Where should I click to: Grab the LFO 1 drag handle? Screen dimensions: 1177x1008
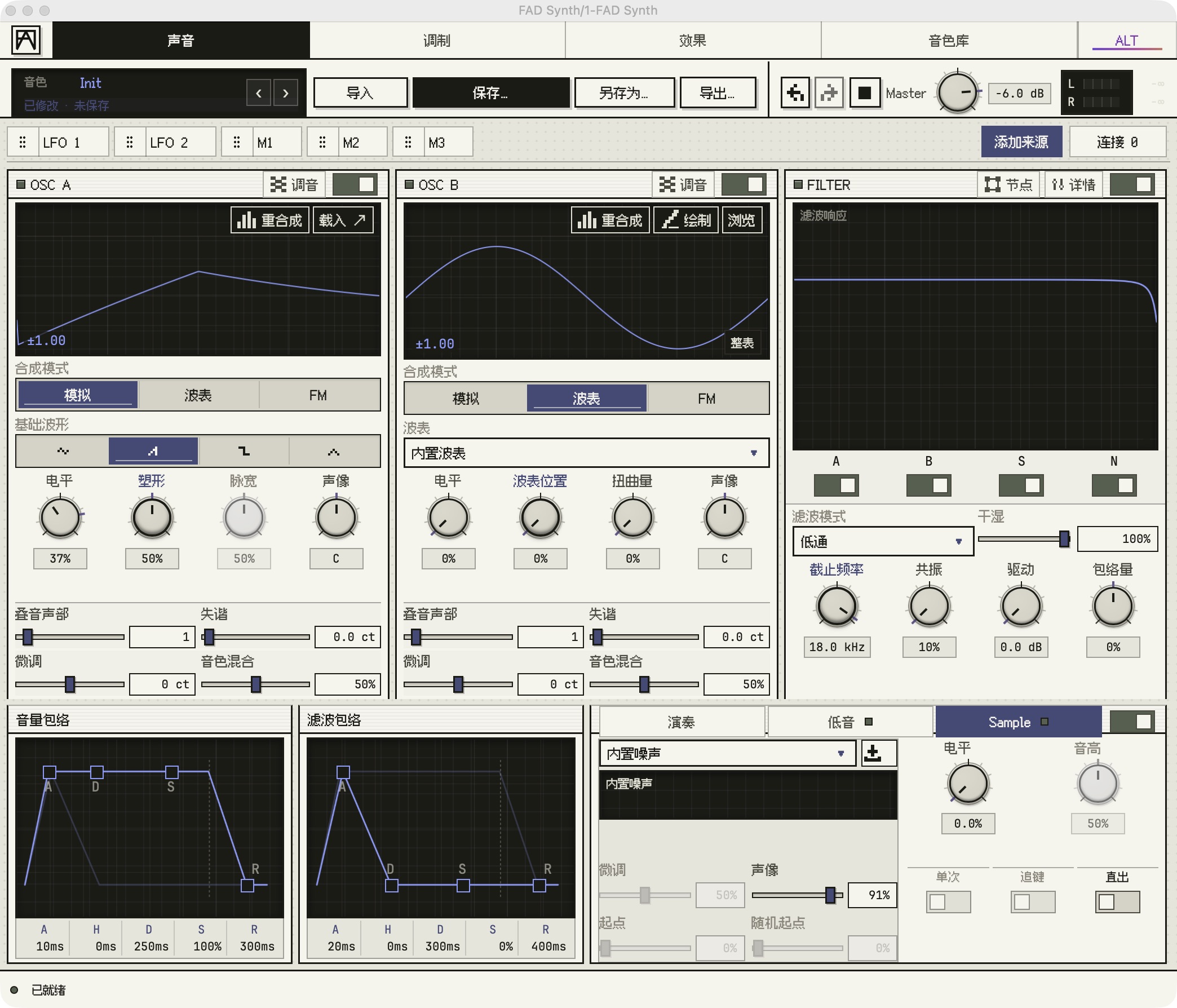(23, 142)
